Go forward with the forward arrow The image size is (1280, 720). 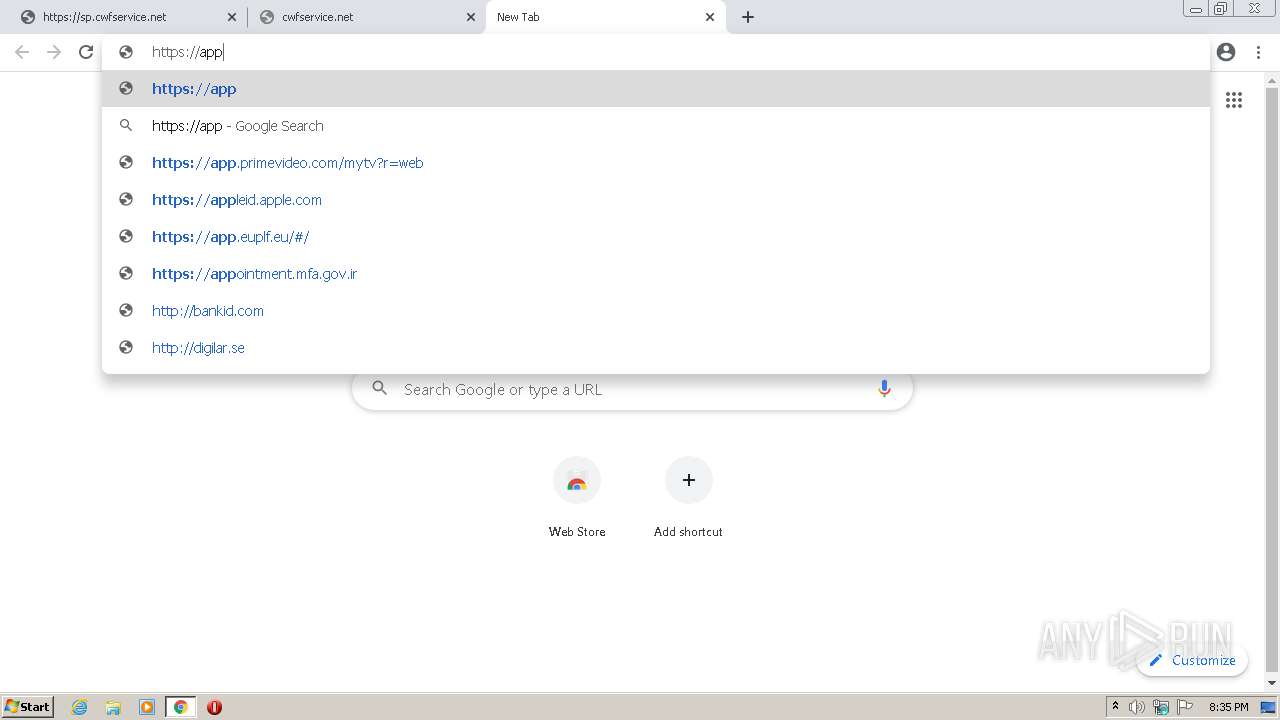pyautogui.click(x=54, y=52)
